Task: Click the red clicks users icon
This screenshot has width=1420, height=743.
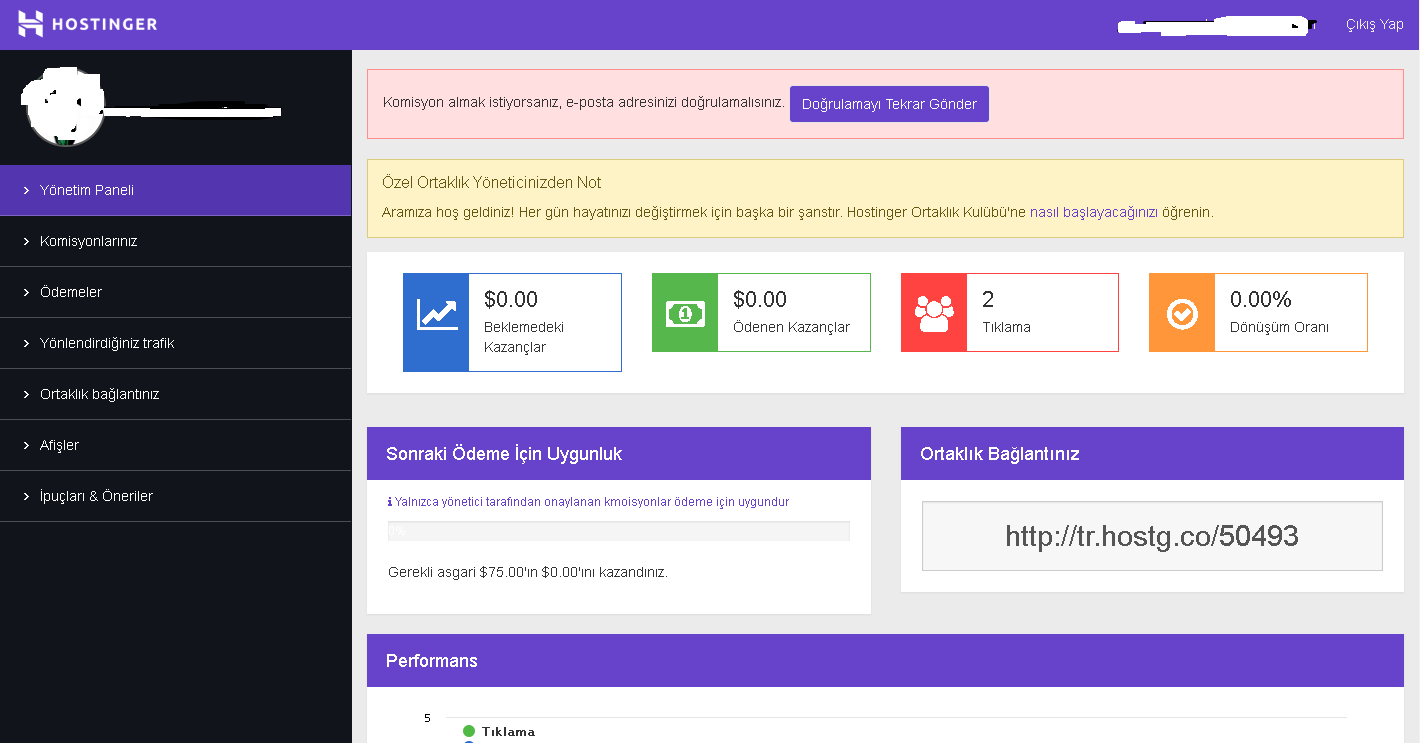Action: click(934, 313)
